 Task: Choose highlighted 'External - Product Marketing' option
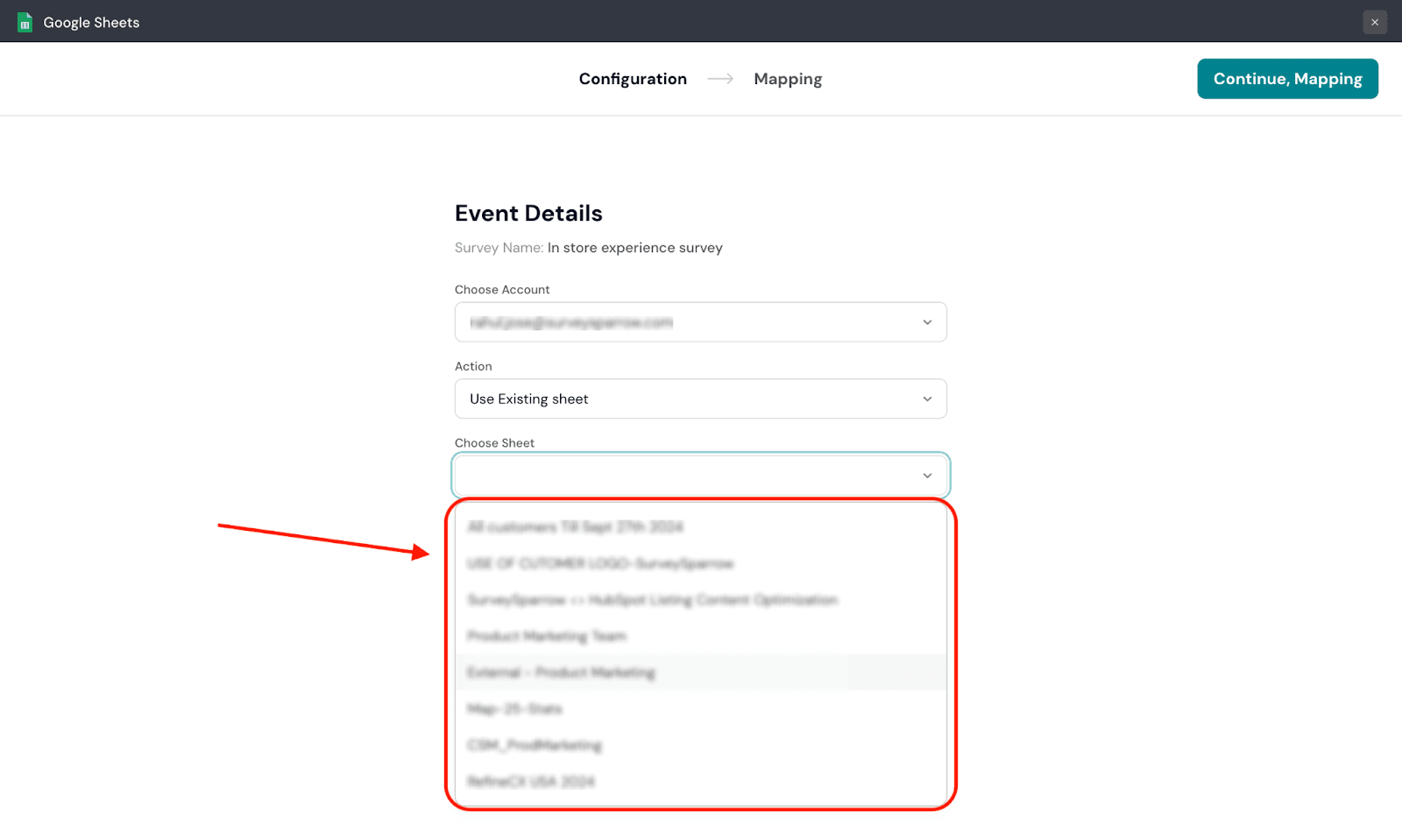tap(561, 673)
